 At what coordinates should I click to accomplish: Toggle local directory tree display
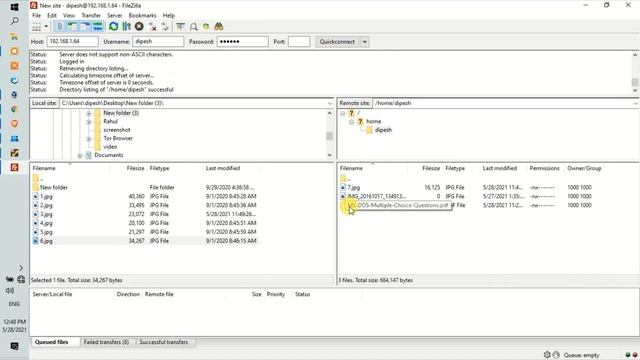[x=72, y=27]
